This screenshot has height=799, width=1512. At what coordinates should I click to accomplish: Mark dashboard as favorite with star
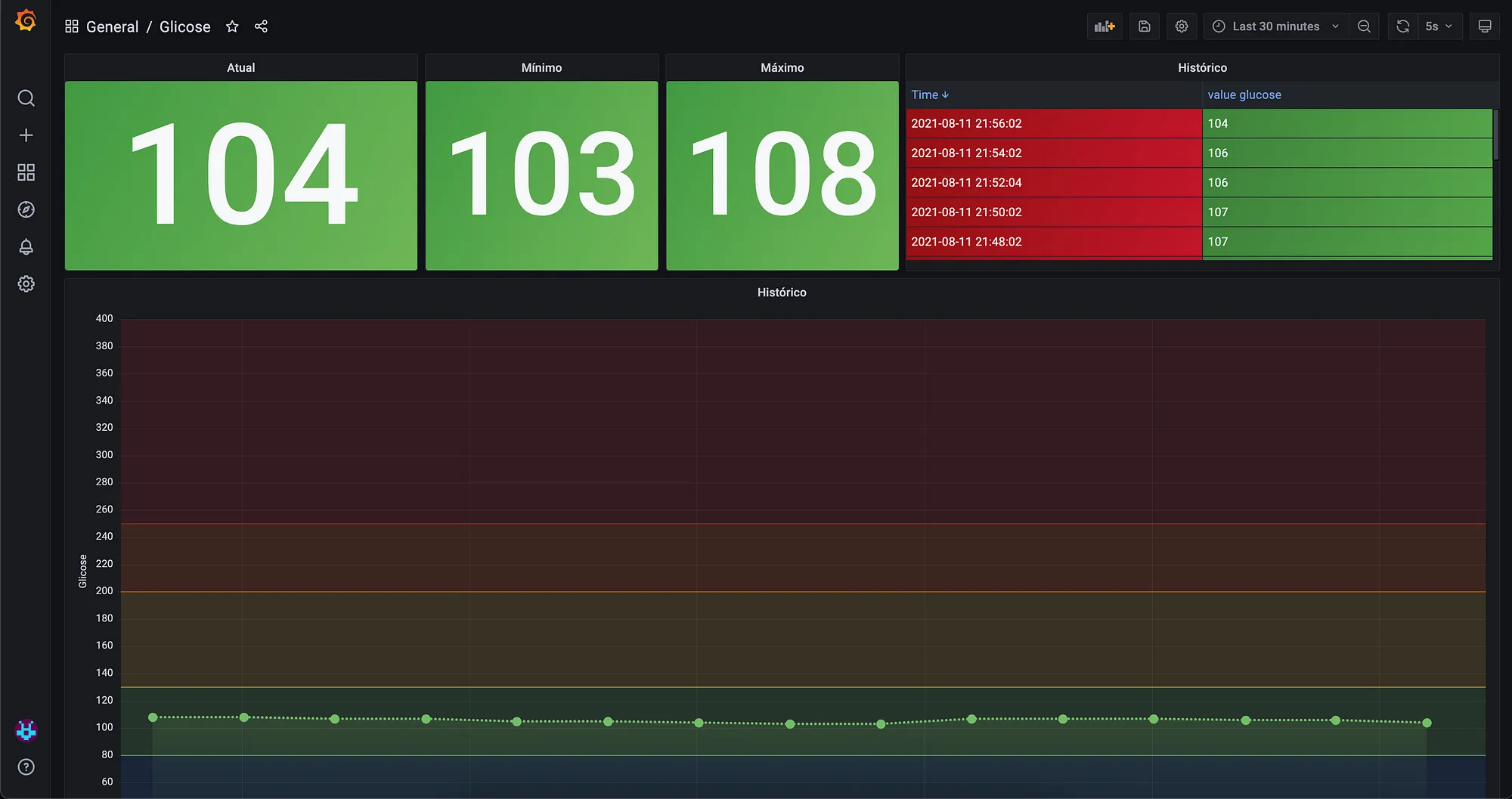pos(232,26)
